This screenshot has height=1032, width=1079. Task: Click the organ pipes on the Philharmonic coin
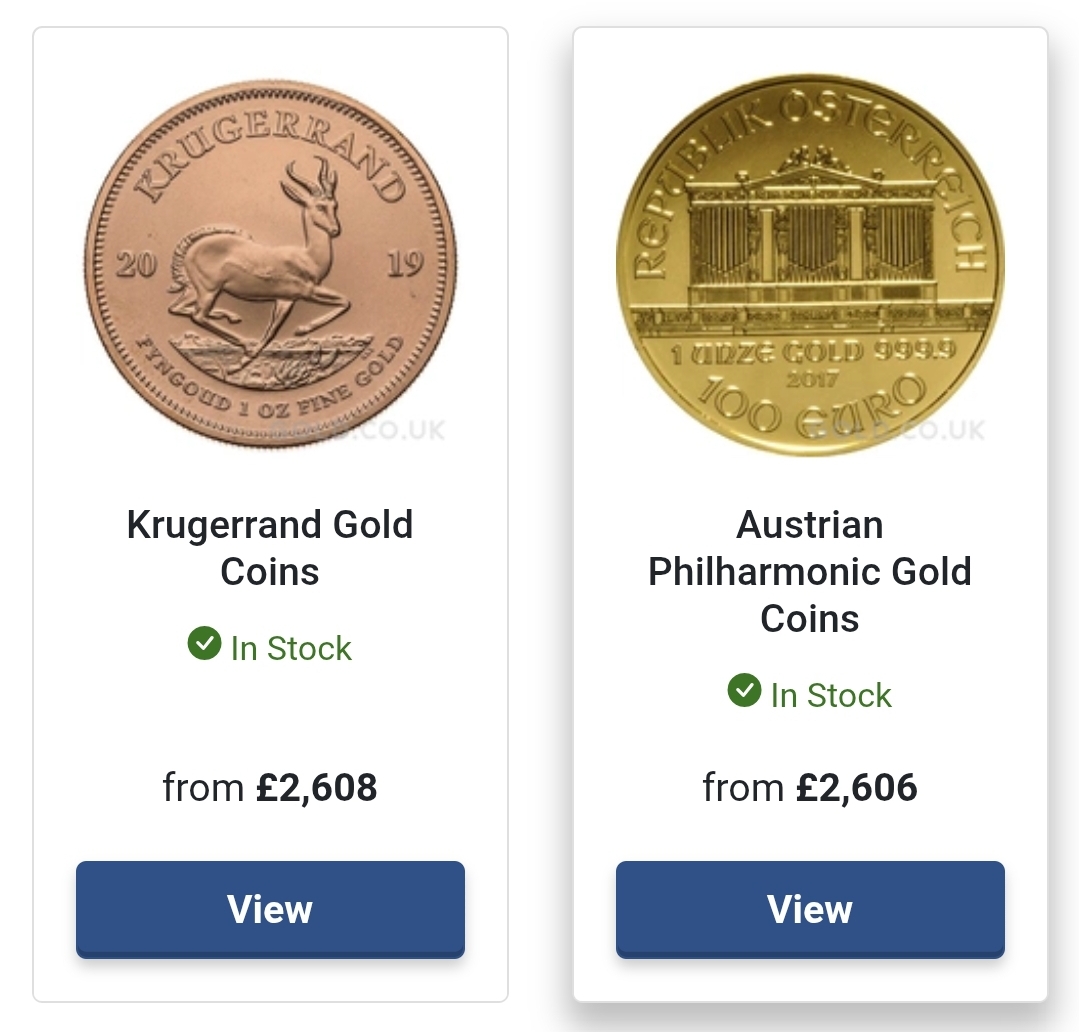811,244
